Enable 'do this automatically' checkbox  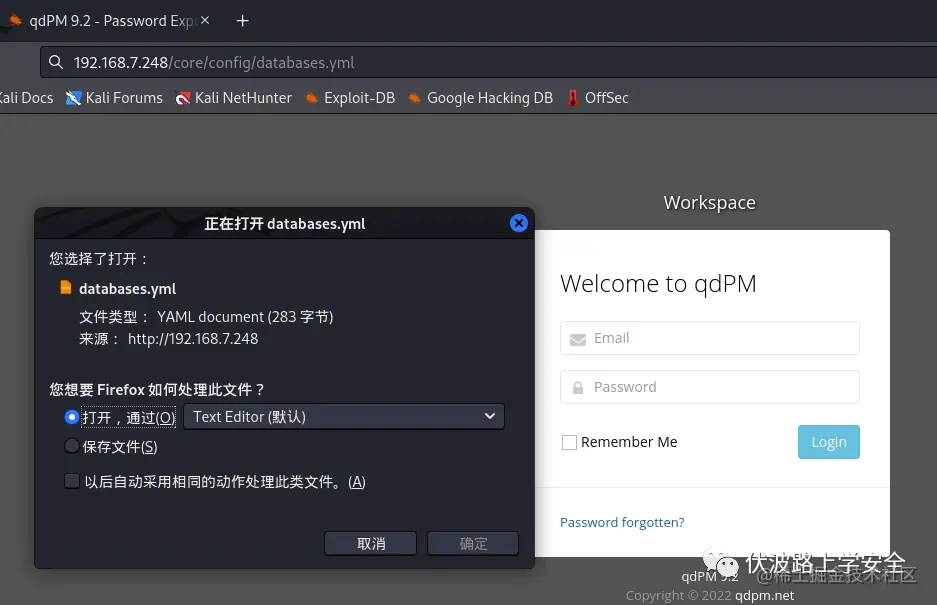(72, 481)
